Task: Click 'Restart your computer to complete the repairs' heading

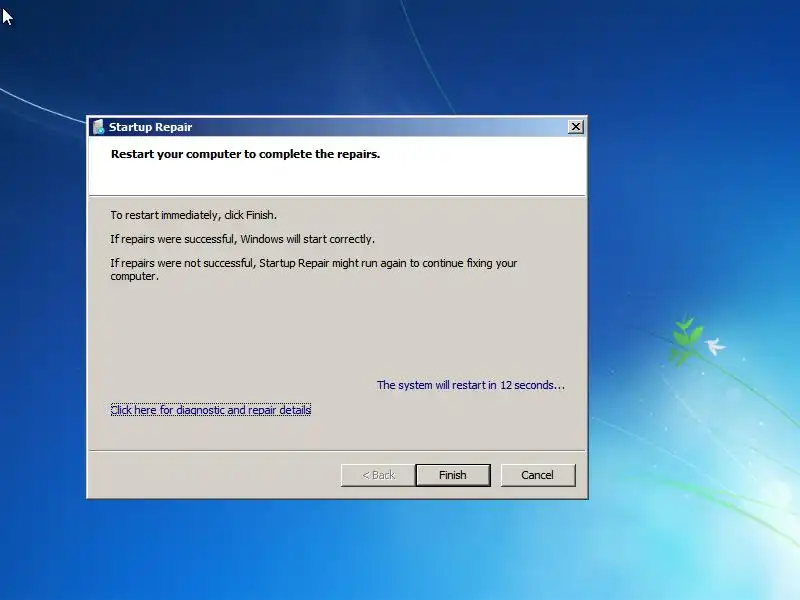Action: click(245, 154)
